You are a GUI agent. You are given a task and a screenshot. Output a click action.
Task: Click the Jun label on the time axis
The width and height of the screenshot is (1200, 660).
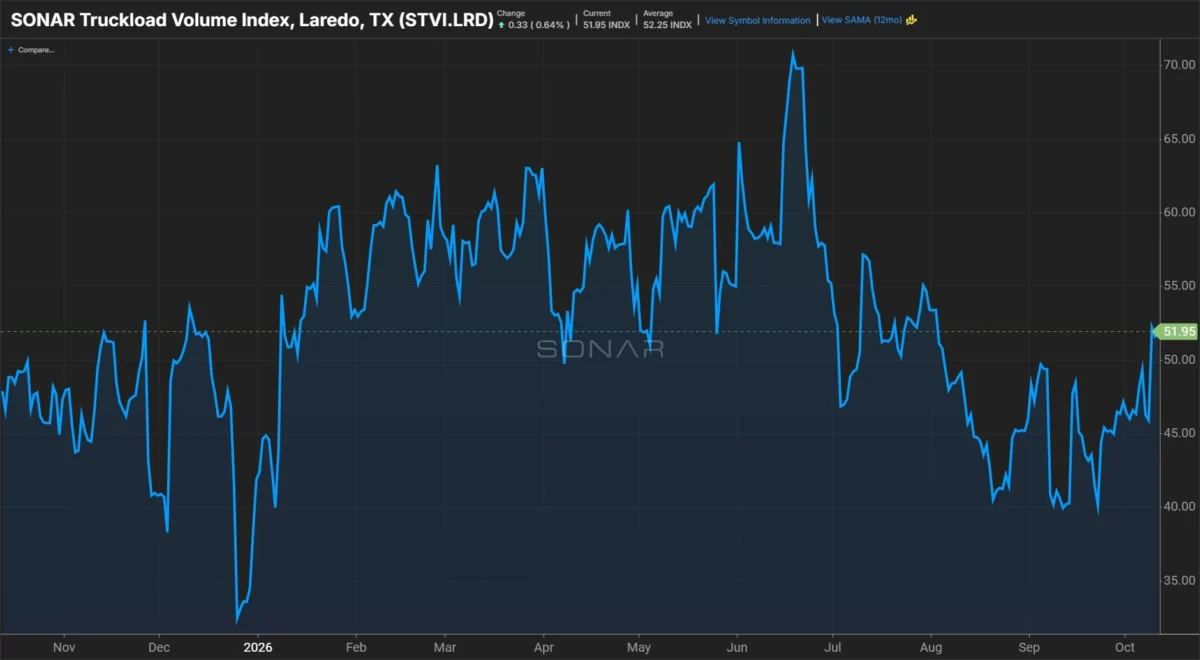(x=737, y=648)
